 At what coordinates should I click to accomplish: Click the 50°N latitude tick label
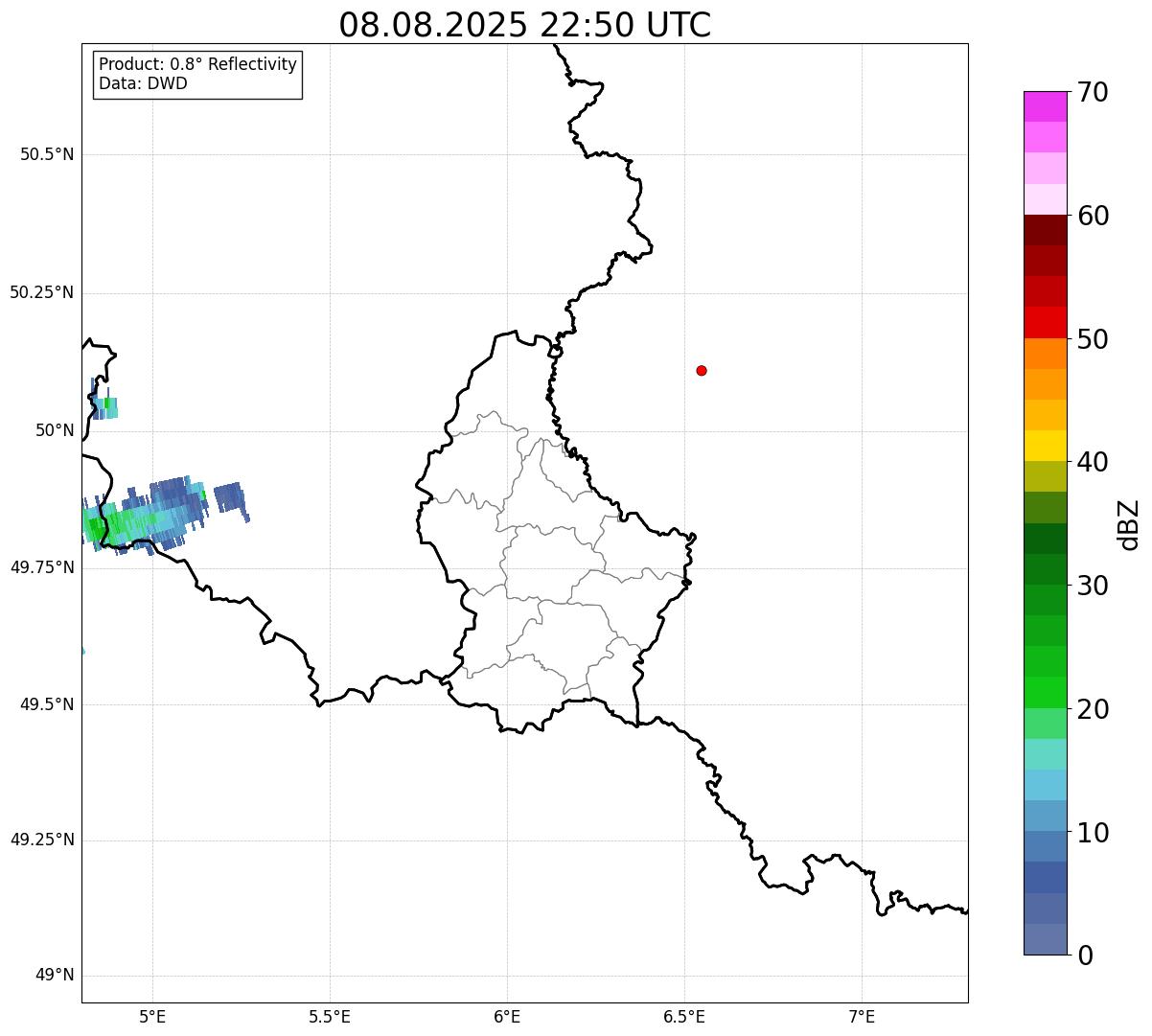55,430
